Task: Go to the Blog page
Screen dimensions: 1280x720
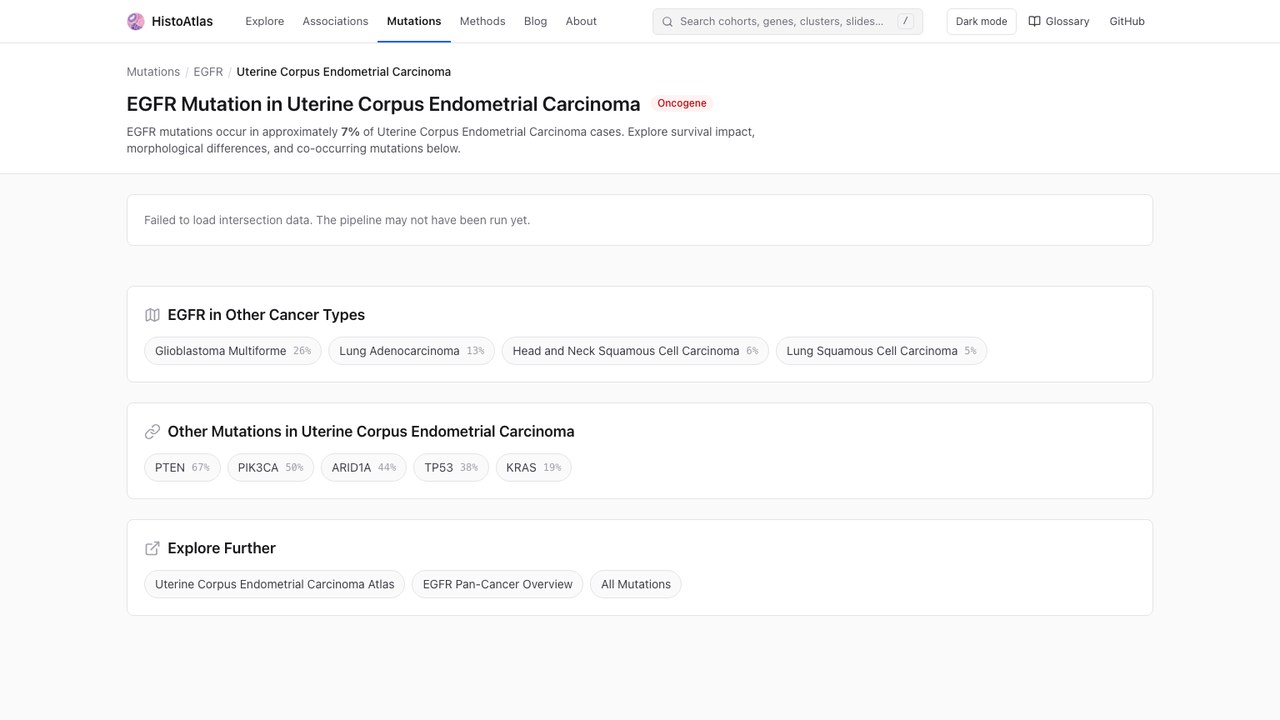Action: tap(535, 21)
